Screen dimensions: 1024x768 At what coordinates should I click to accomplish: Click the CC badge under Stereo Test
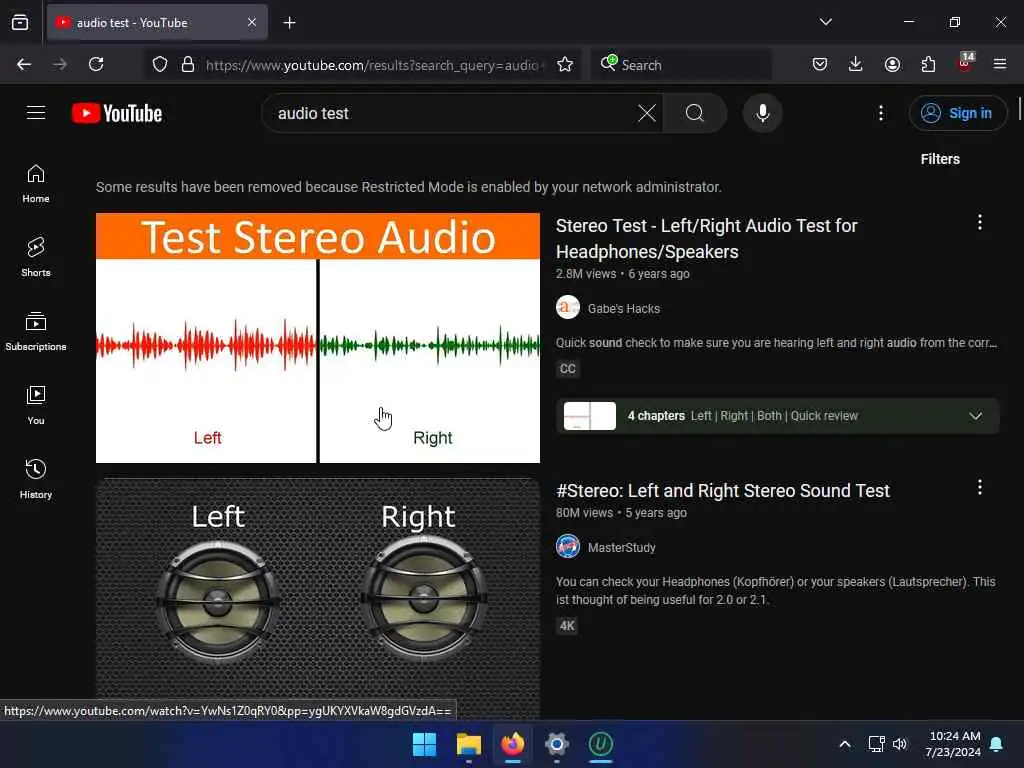(x=568, y=368)
